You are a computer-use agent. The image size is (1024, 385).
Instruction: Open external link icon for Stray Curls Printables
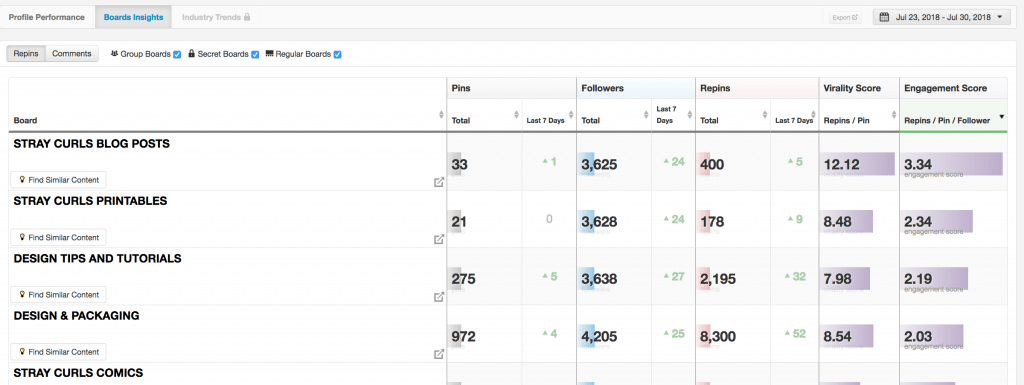439,239
